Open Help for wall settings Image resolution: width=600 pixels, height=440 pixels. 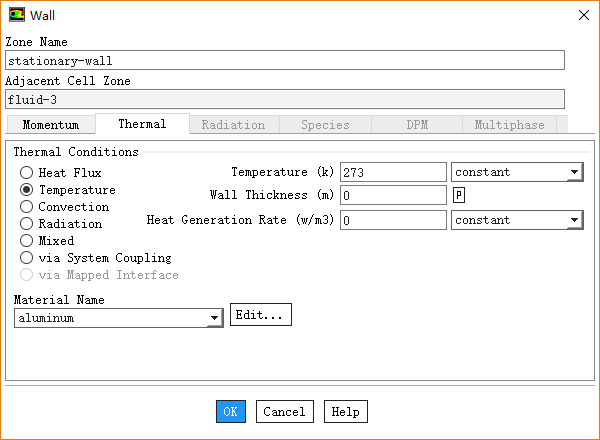(x=345, y=412)
